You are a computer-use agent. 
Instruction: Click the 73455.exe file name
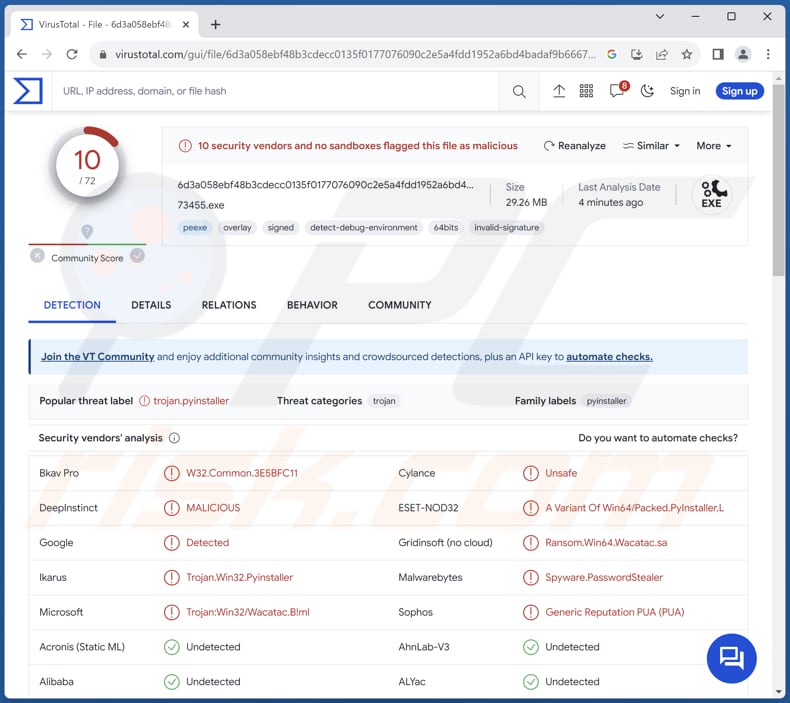click(x=201, y=205)
